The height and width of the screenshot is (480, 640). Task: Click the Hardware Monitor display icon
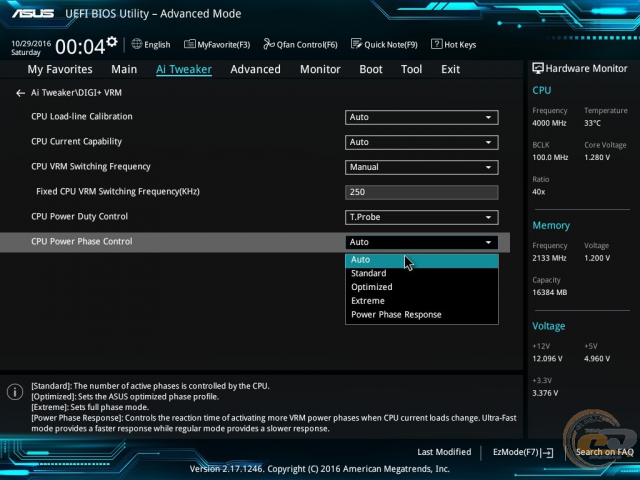coord(538,69)
